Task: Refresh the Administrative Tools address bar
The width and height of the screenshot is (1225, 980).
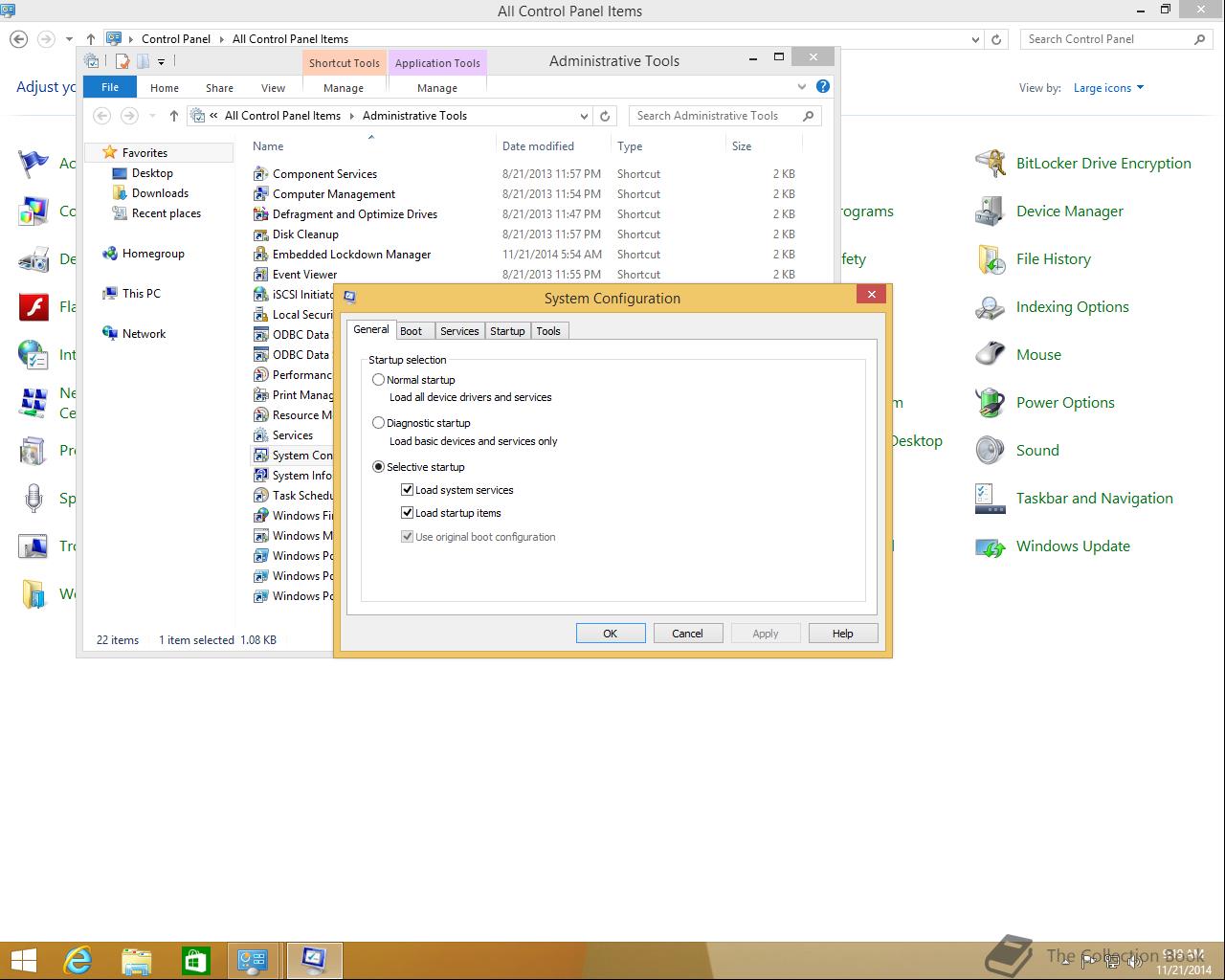Action: coord(605,116)
